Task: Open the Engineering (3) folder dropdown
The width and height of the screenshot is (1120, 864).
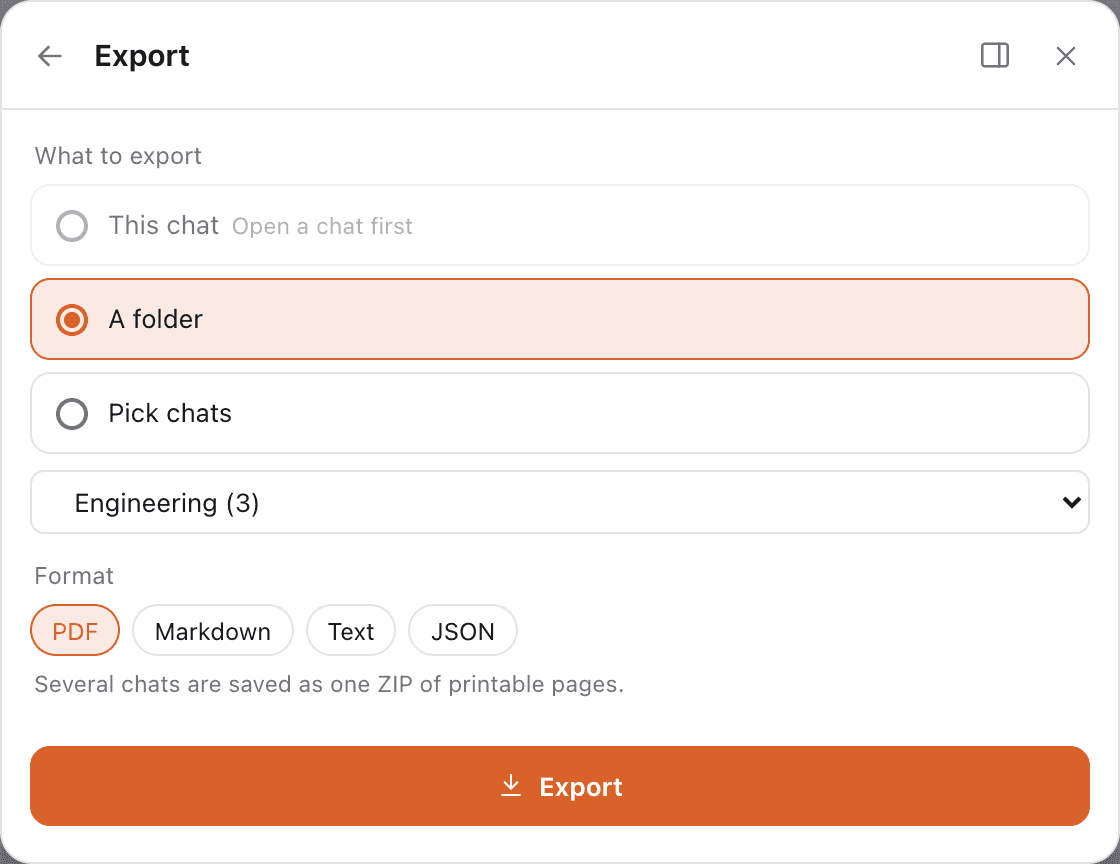Action: point(559,503)
